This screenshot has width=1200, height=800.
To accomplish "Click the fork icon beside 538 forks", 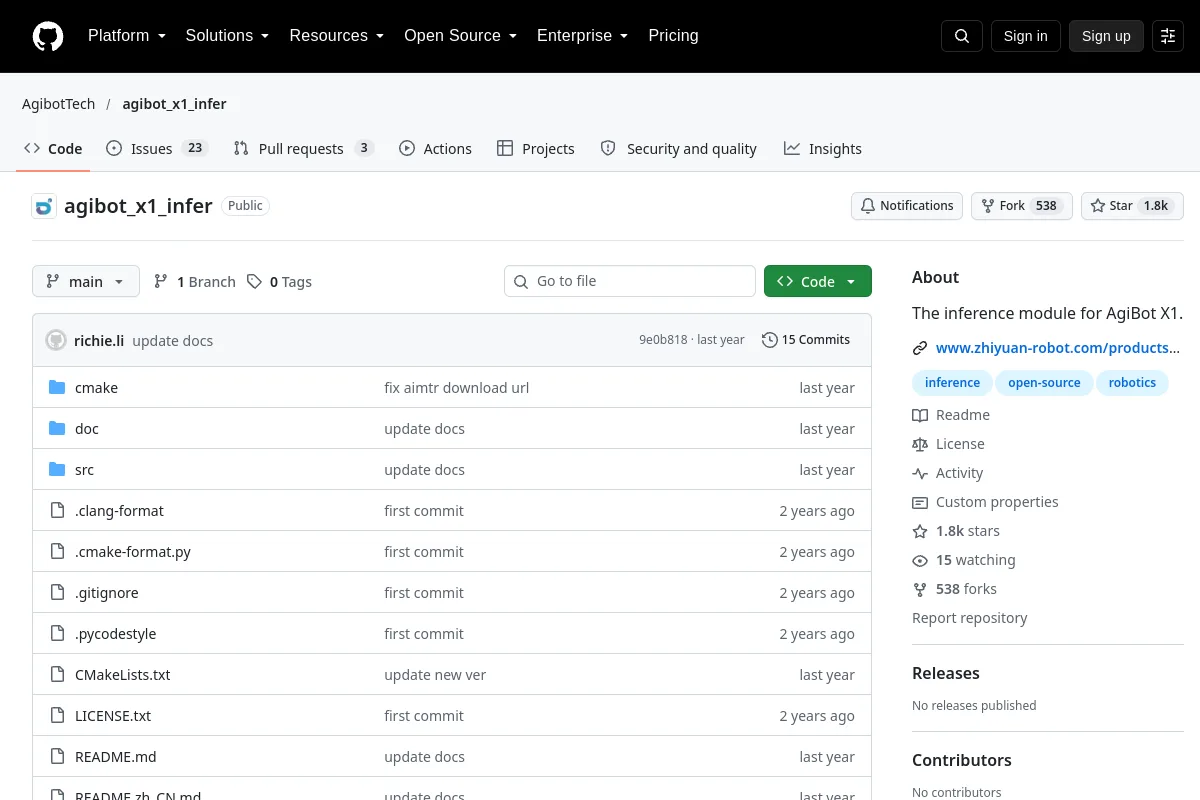I will click(920, 589).
